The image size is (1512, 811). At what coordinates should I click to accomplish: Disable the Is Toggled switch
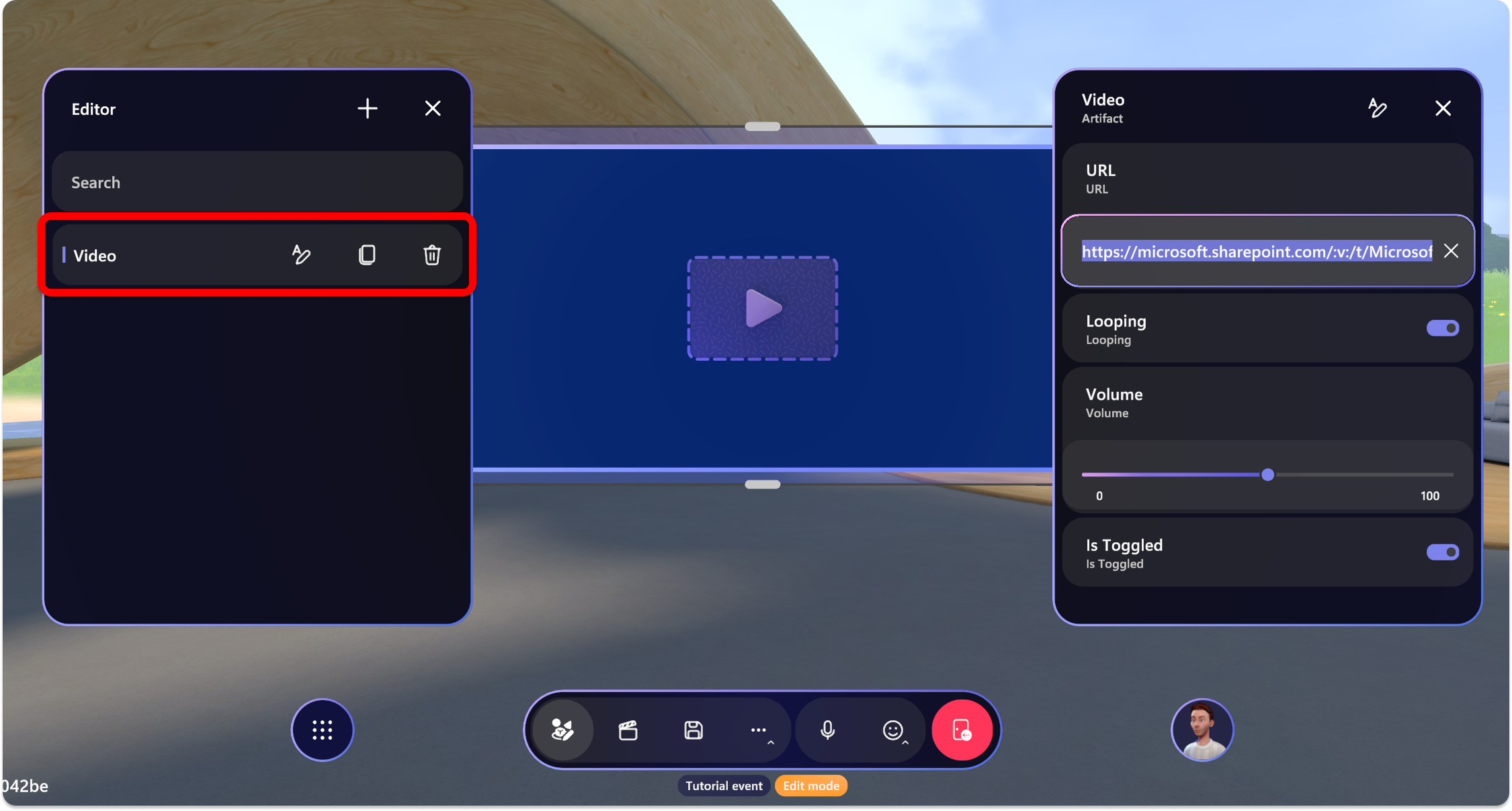pos(1441,552)
